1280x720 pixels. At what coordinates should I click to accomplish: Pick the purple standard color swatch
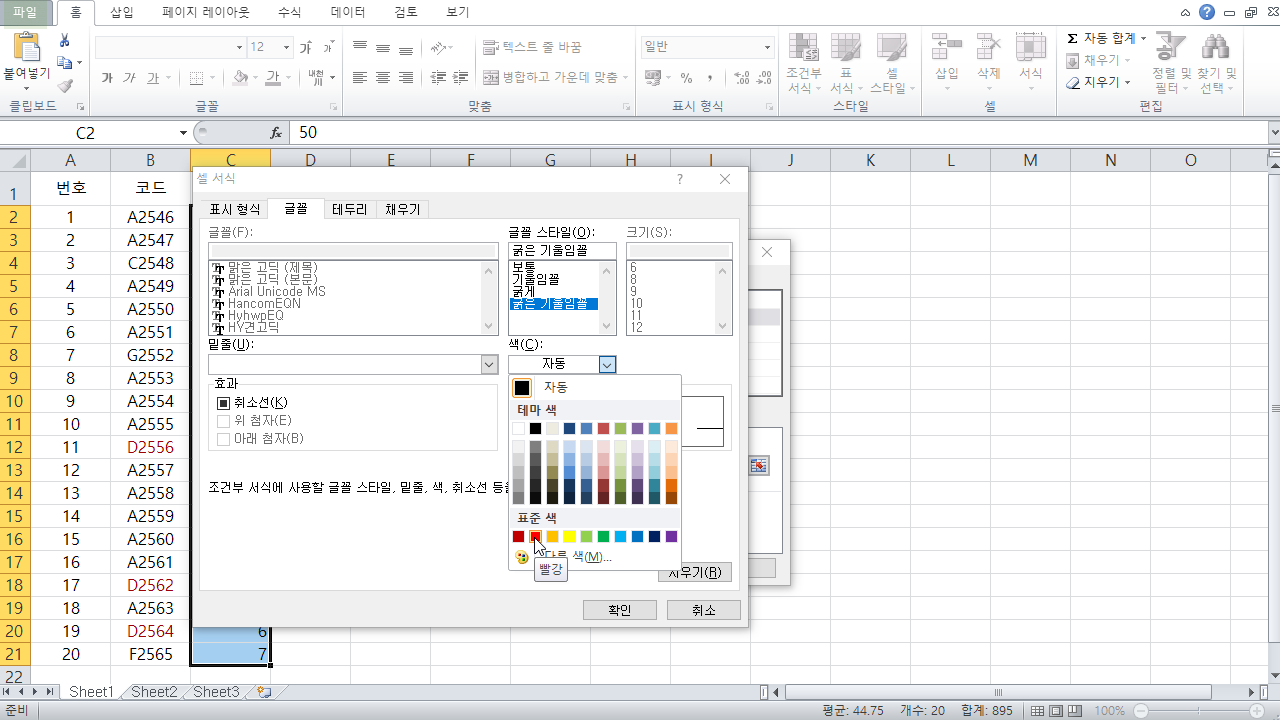click(671, 537)
